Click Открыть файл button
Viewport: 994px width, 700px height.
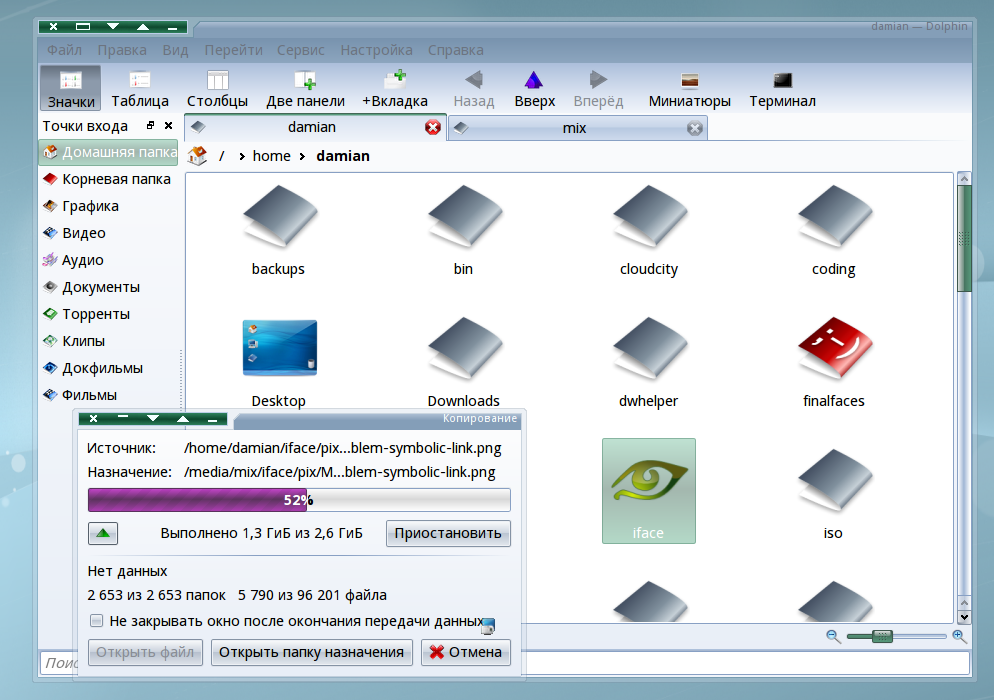(145, 652)
